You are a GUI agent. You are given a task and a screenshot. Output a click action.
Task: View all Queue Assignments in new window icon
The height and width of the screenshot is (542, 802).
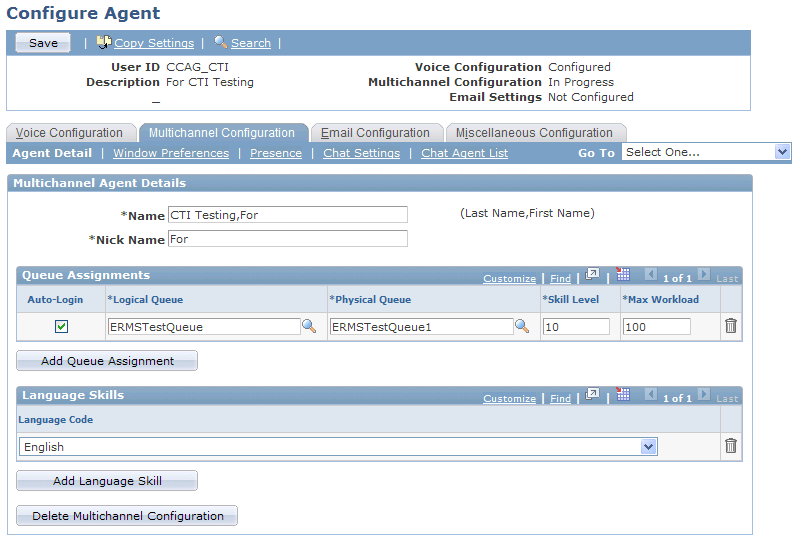[x=592, y=275]
